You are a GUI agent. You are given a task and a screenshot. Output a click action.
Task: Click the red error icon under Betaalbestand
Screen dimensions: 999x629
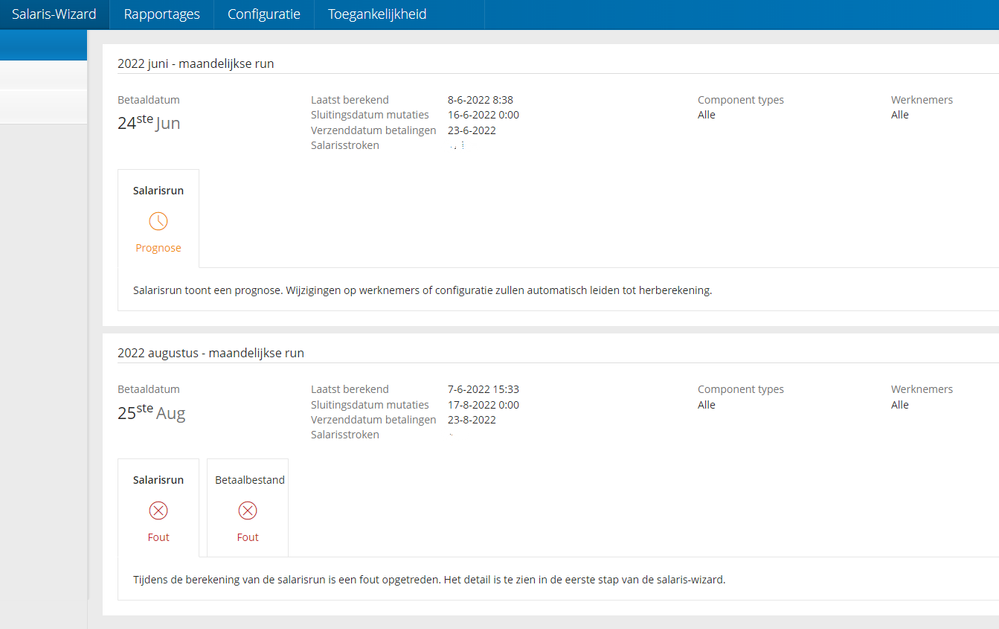(248, 510)
